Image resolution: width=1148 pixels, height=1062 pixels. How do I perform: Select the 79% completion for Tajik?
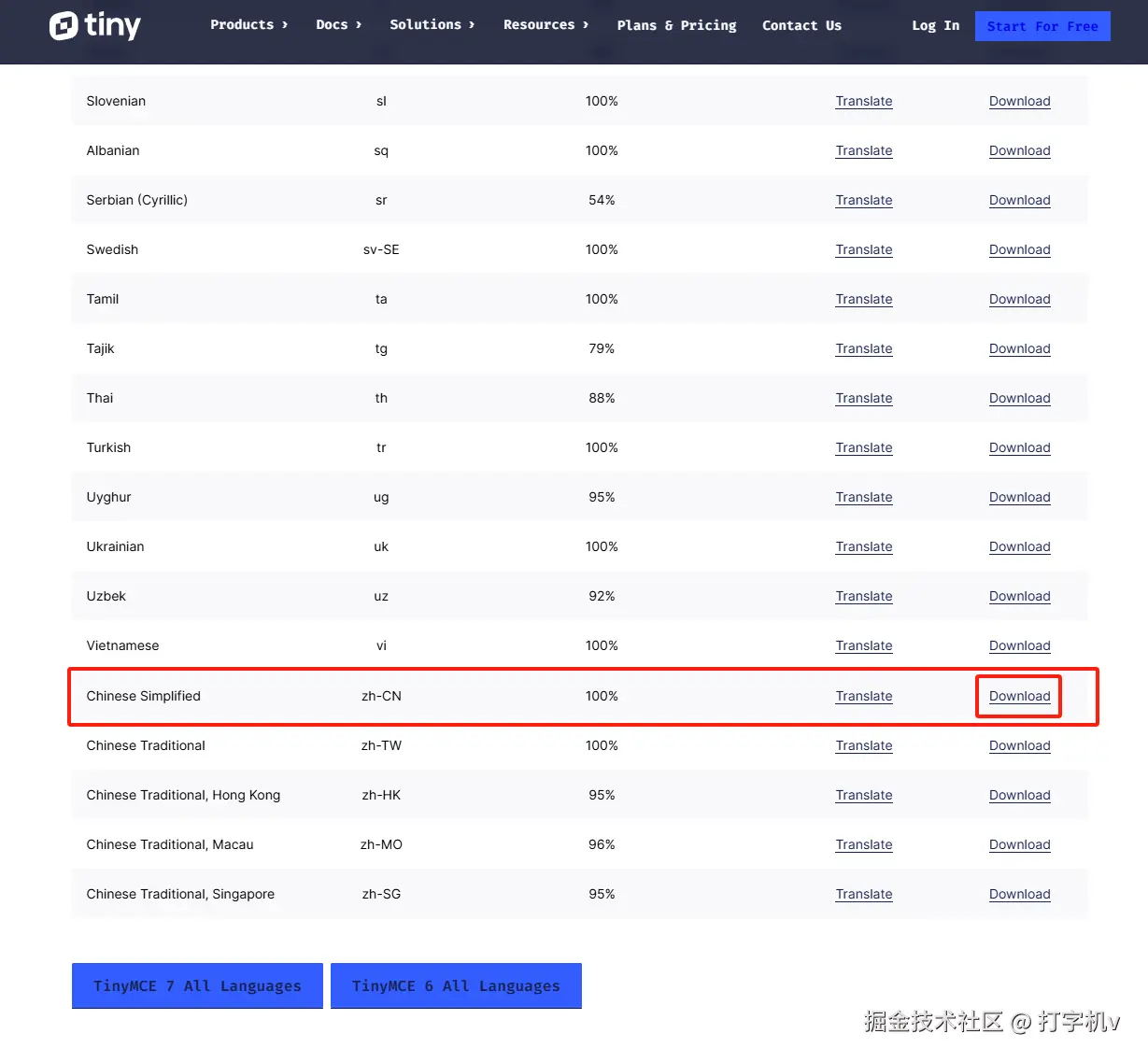(602, 348)
